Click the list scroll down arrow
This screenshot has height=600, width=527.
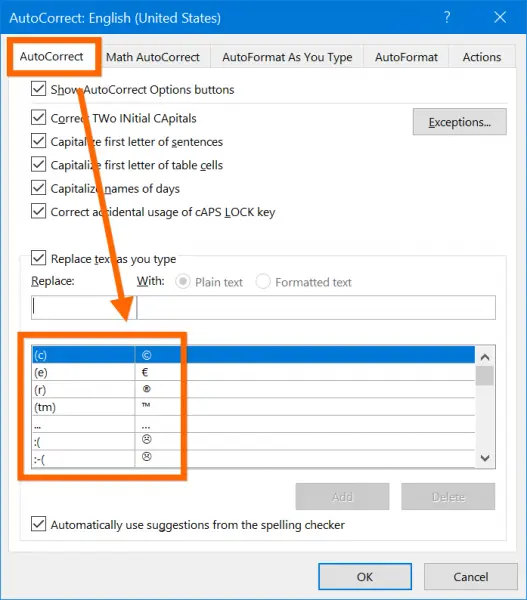pyautogui.click(x=485, y=458)
